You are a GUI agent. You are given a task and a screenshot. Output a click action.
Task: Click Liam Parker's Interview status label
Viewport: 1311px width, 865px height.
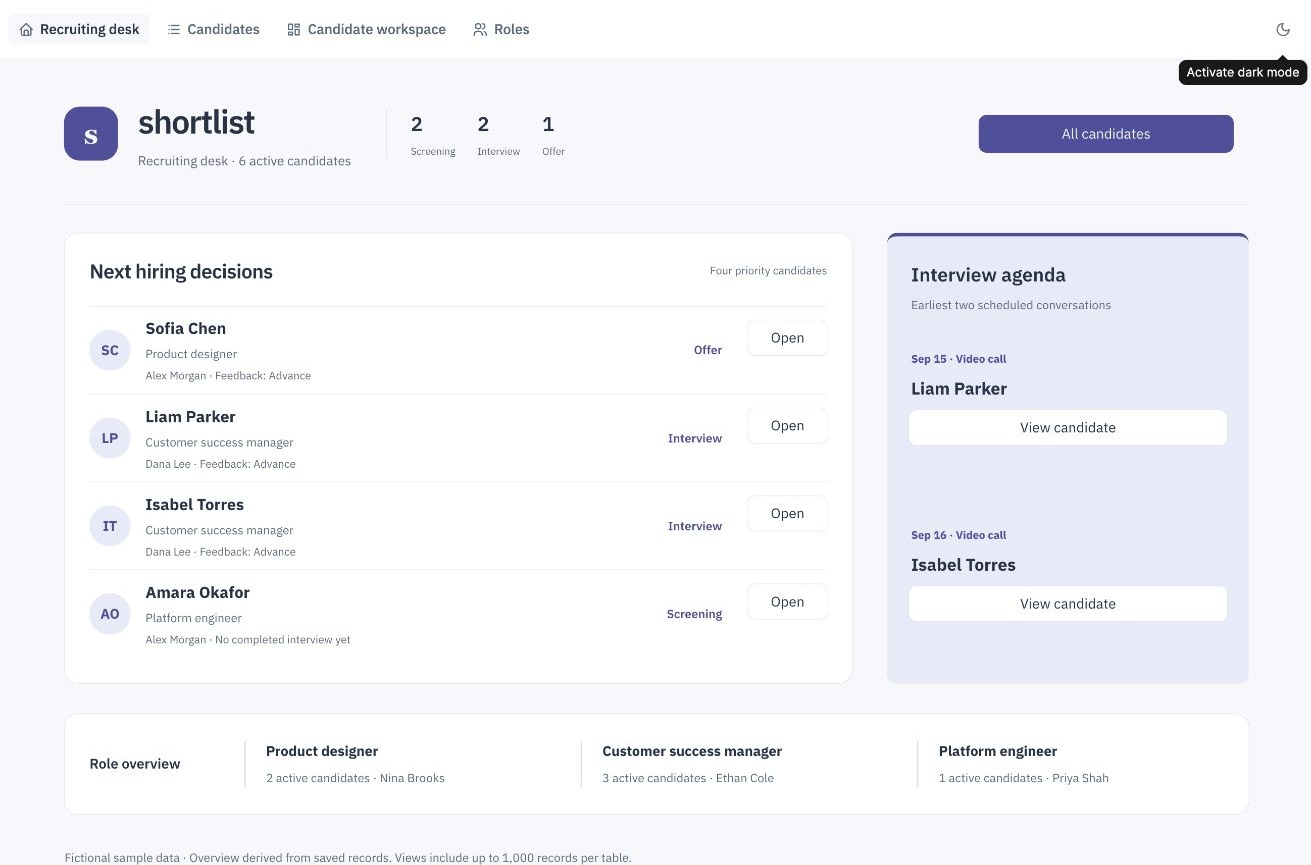click(x=695, y=438)
